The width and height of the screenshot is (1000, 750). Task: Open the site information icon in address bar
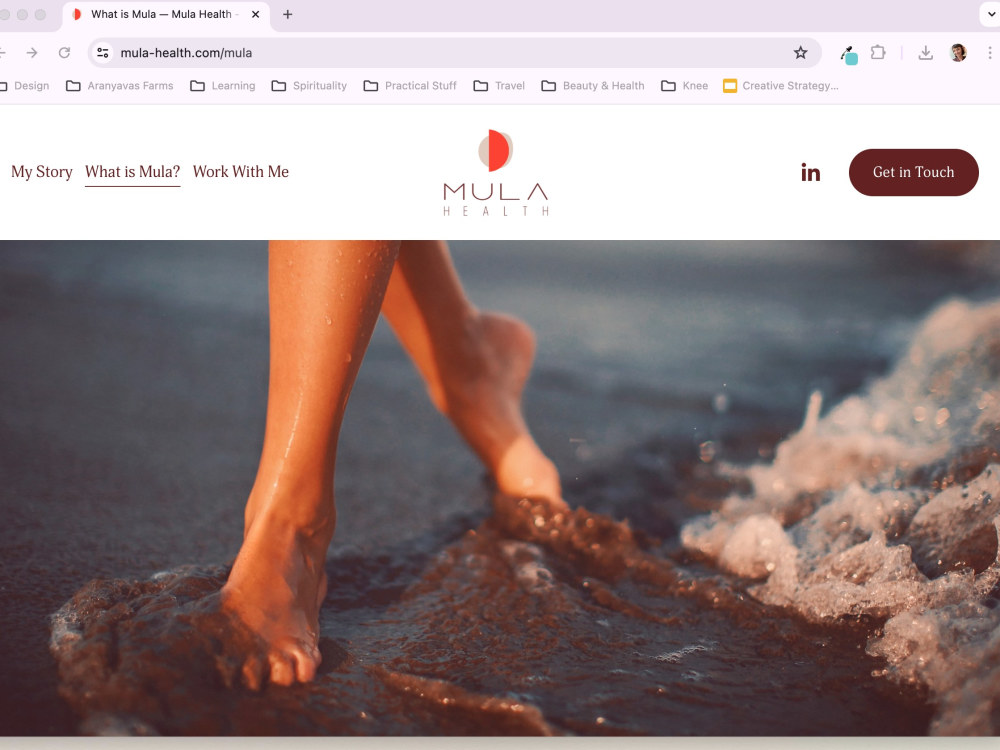coord(103,53)
